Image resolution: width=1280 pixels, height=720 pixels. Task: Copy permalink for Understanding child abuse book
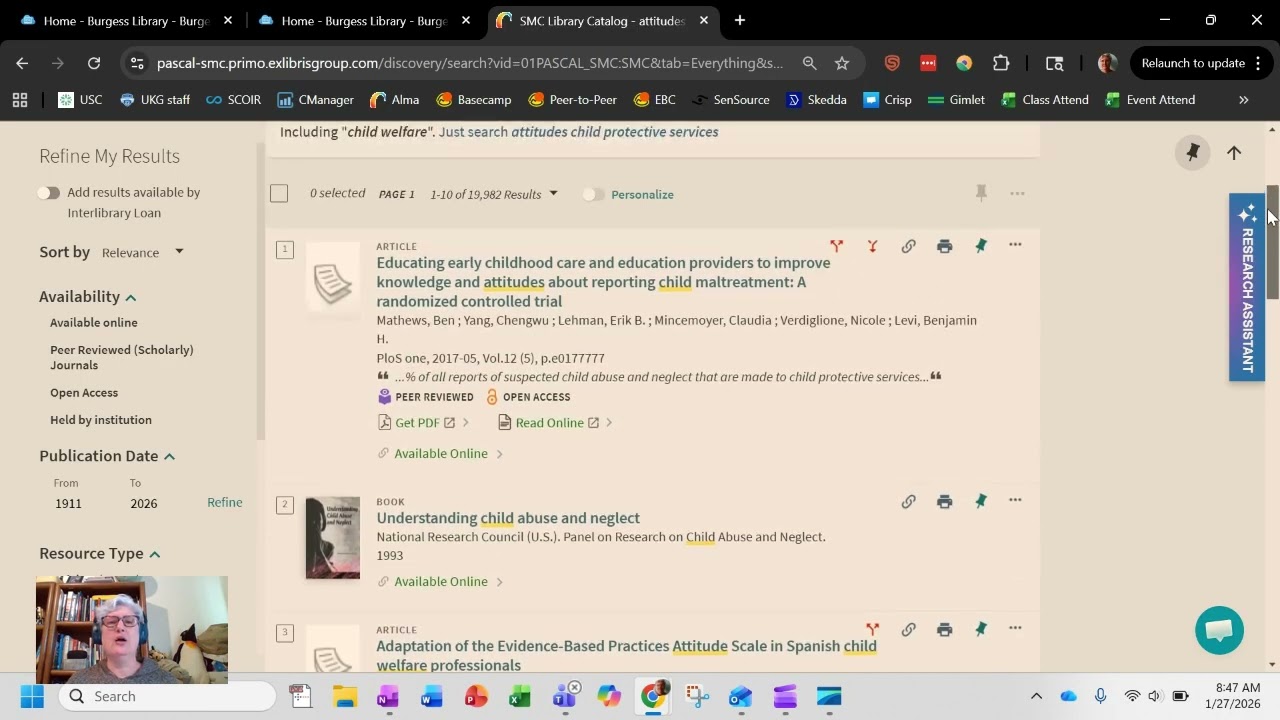point(908,502)
